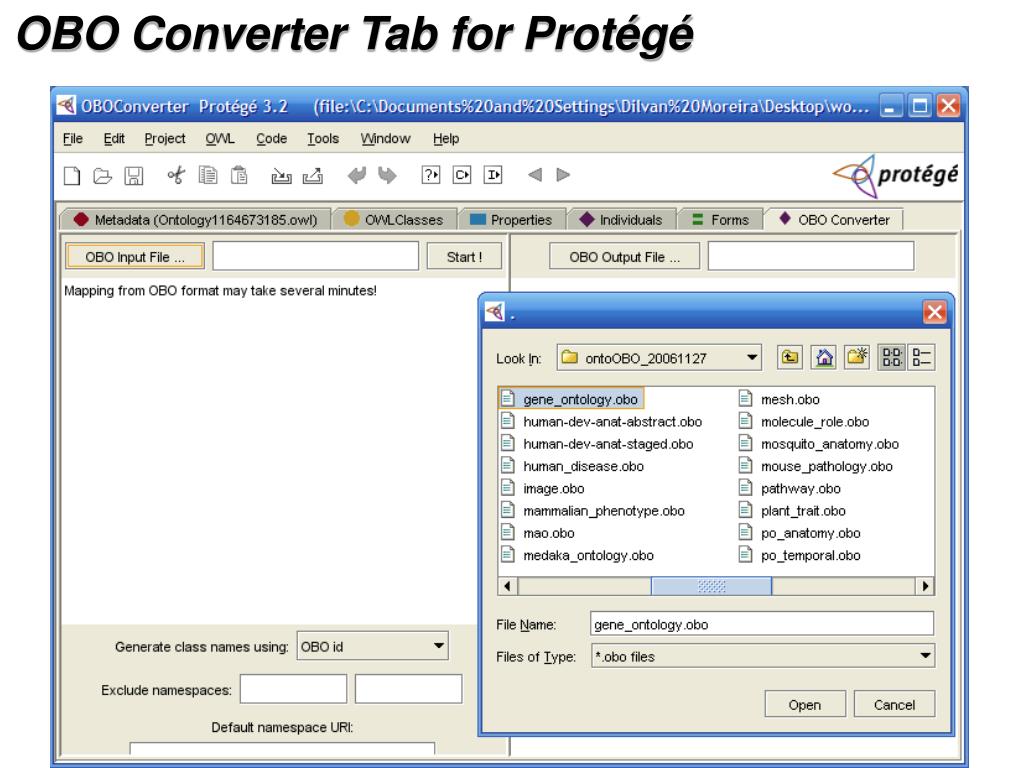Click the Redo arrow icon

tap(387, 175)
